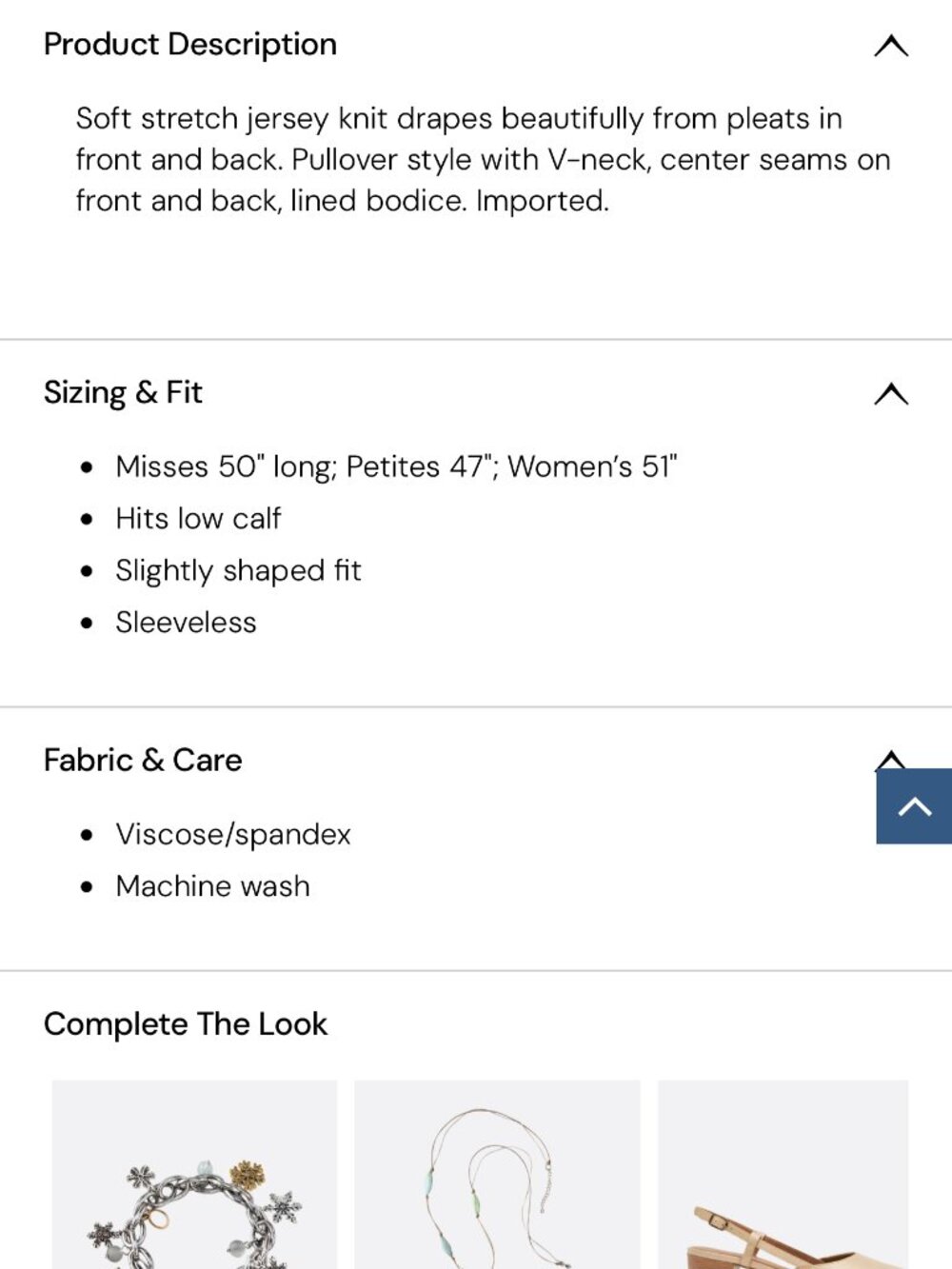Tap the Fabric & Care heading
952x1269 pixels.
tap(143, 761)
